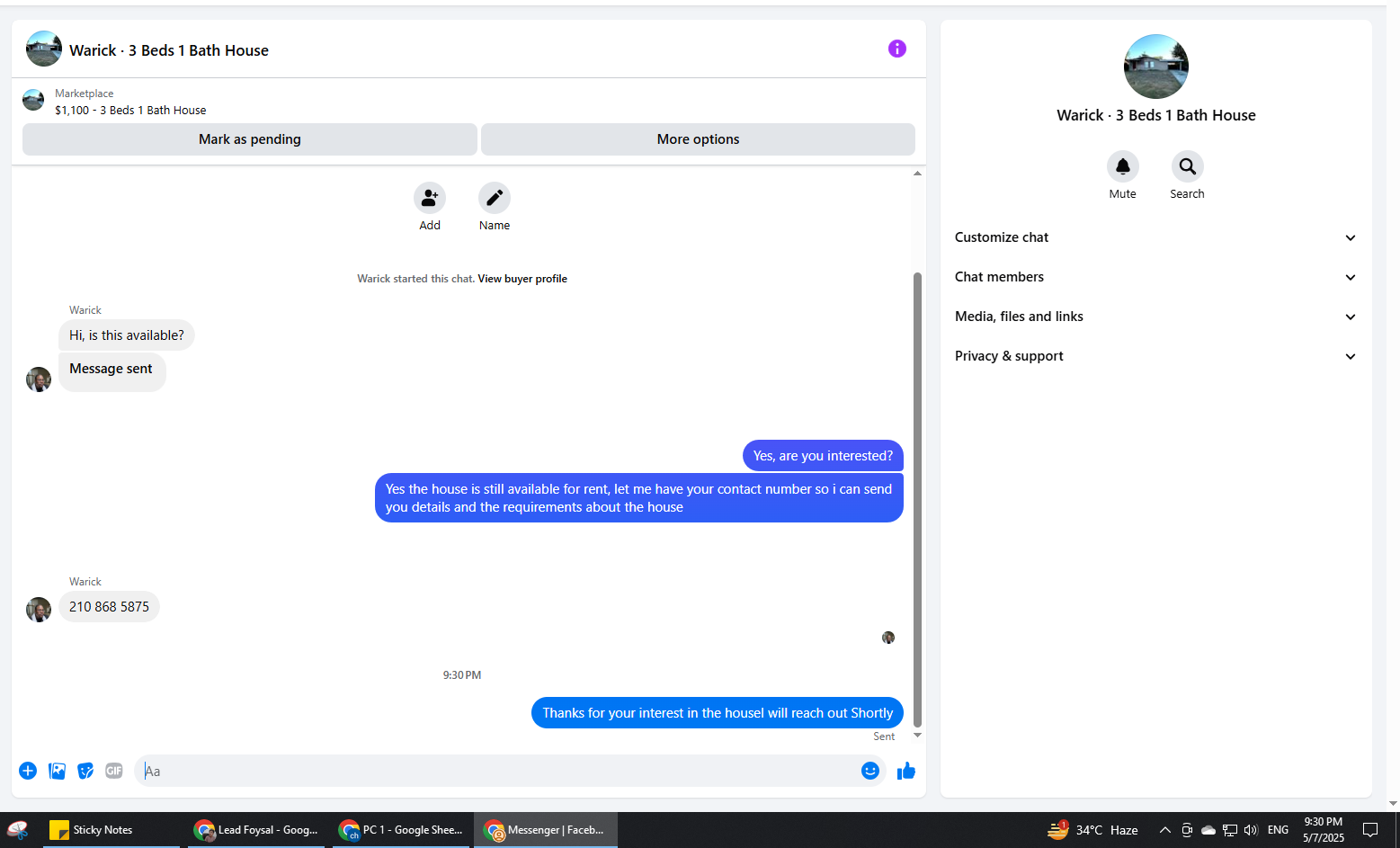Send a thumbs-up like
Image resolution: width=1400 pixels, height=848 pixels.
pyautogui.click(x=905, y=771)
